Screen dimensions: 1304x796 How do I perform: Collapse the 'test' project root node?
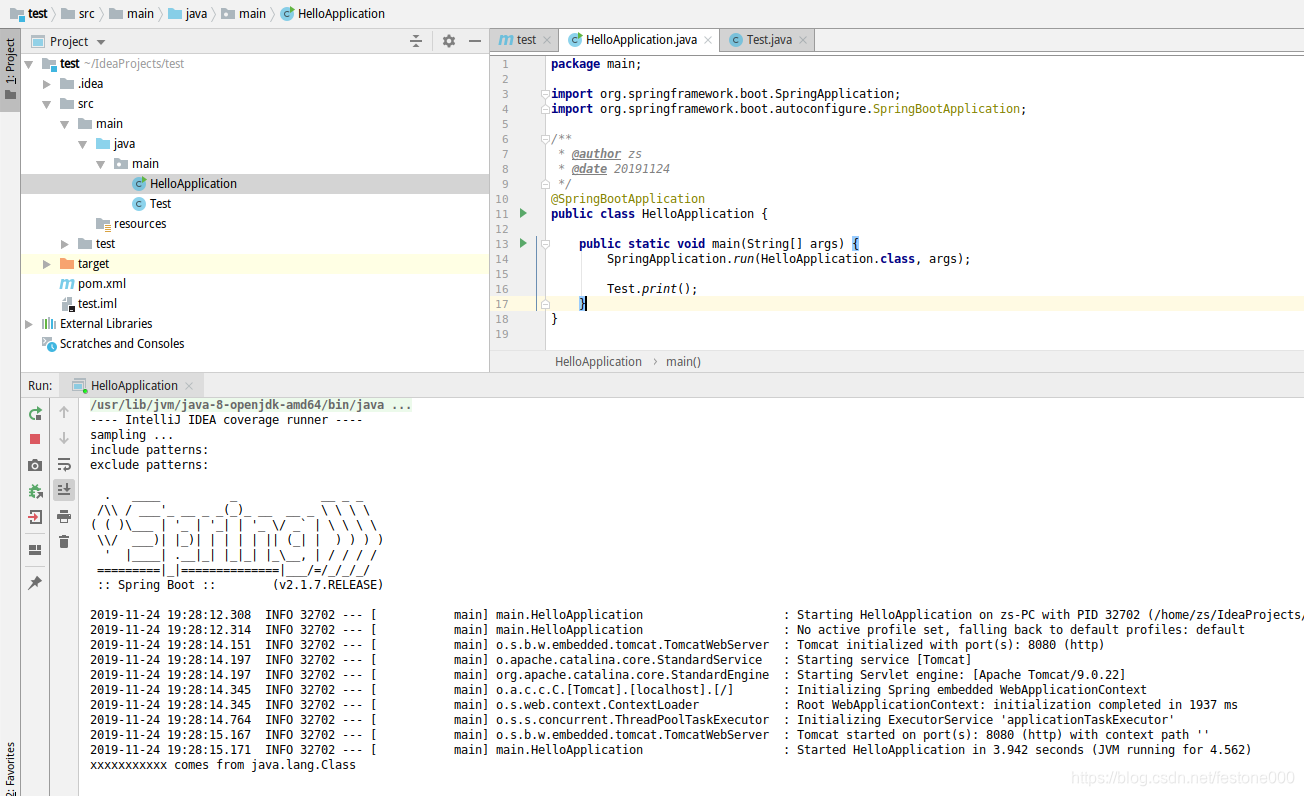point(28,63)
